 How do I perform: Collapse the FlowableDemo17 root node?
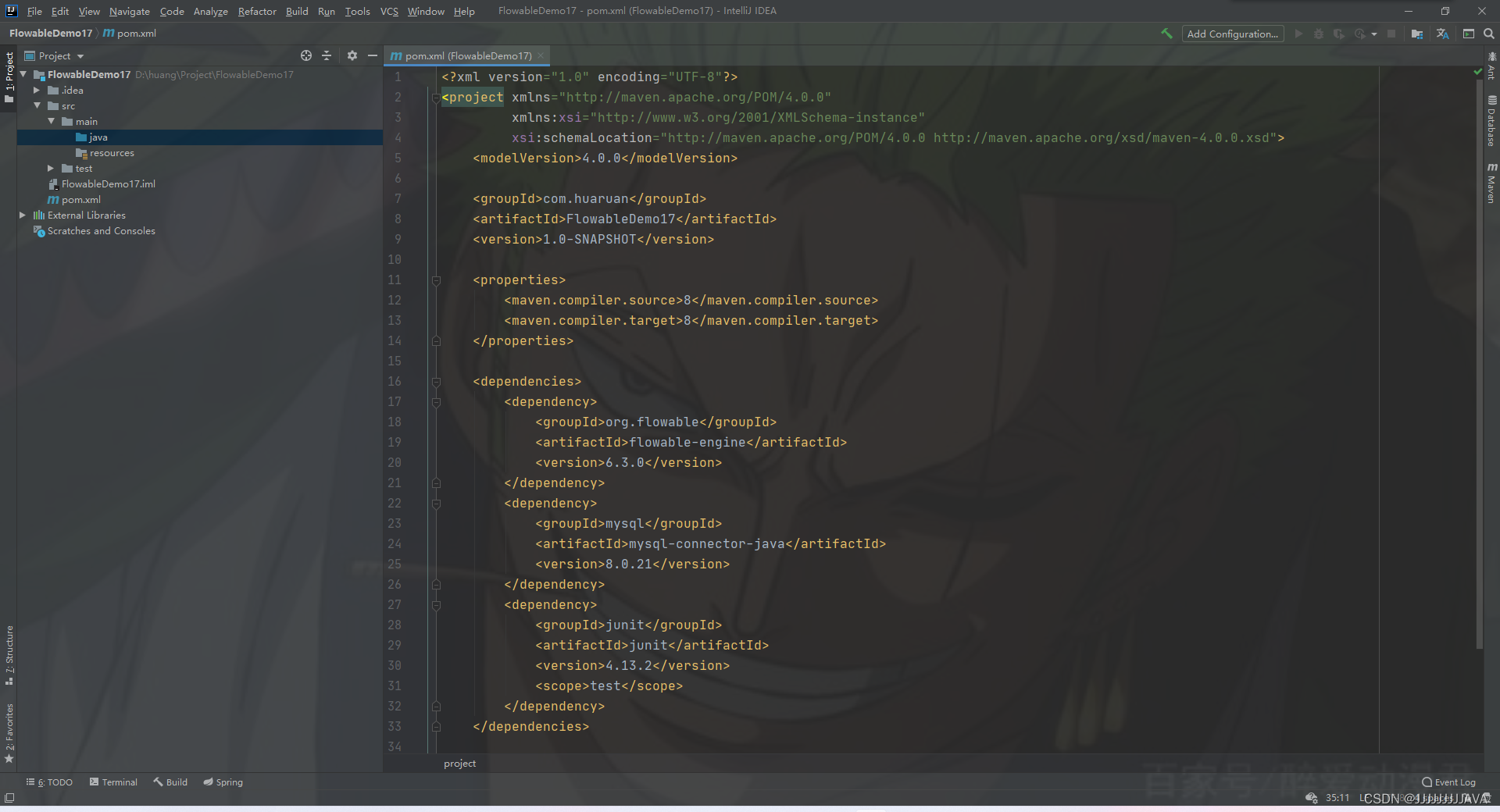pyautogui.click(x=23, y=74)
